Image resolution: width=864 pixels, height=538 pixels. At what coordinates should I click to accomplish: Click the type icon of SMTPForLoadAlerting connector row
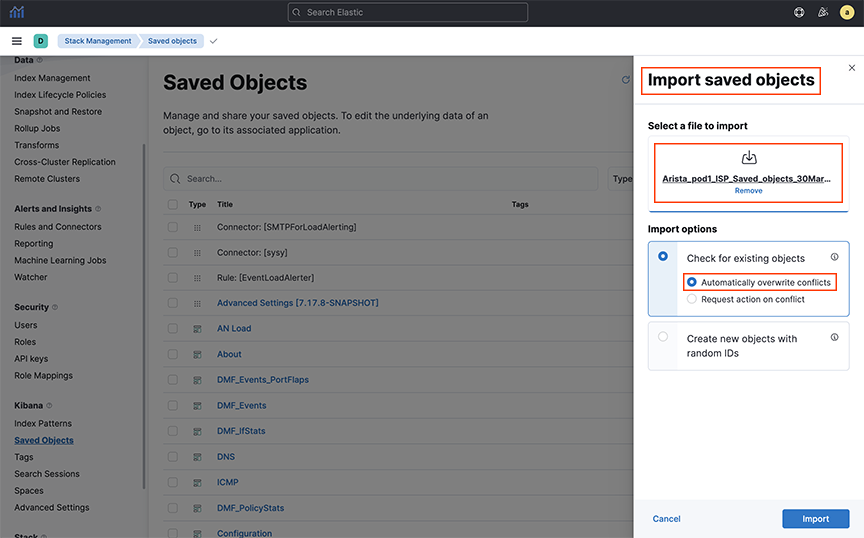coord(197,228)
